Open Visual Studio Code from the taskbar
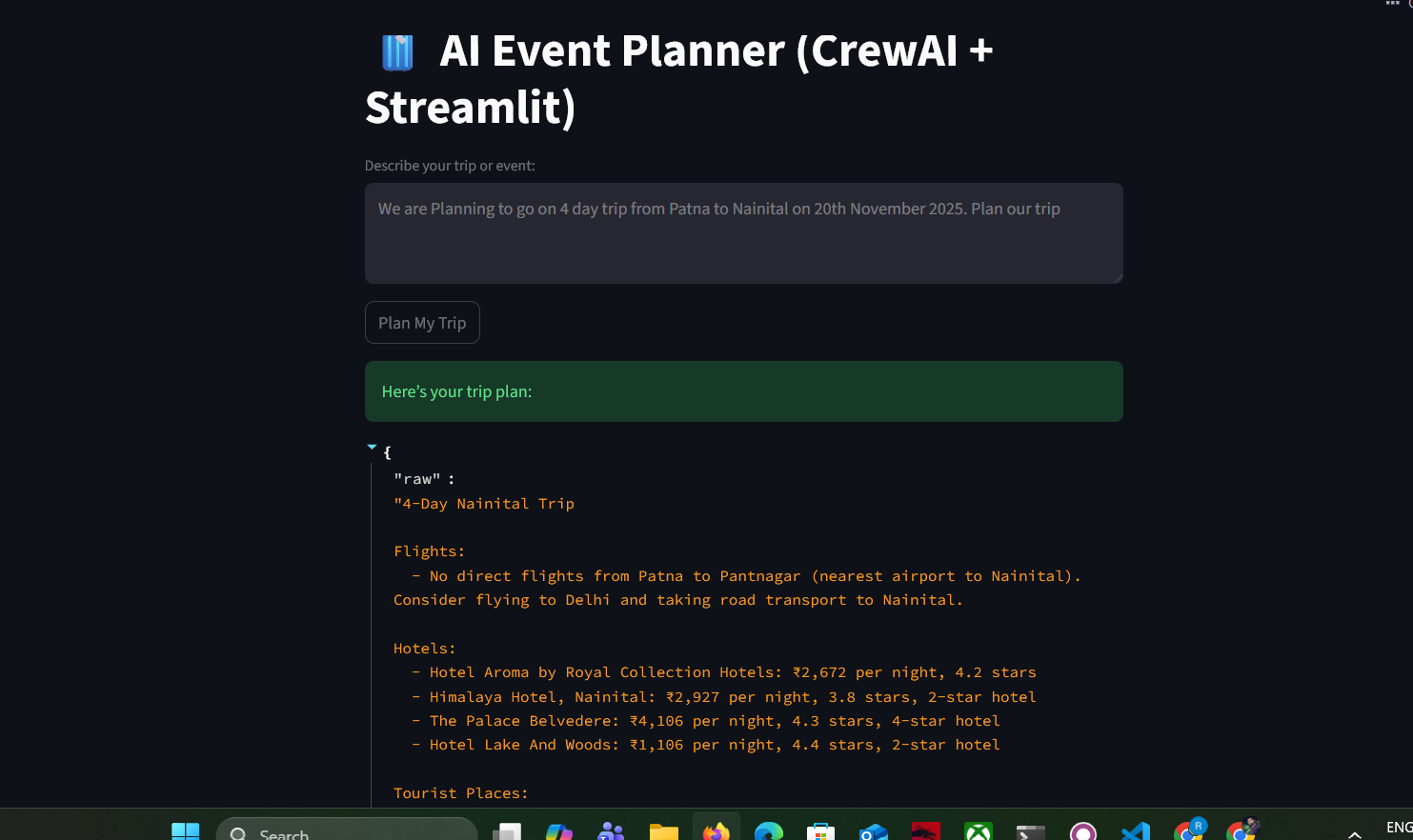Image resolution: width=1413 pixels, height=840 pixels. coord(1135,831)
